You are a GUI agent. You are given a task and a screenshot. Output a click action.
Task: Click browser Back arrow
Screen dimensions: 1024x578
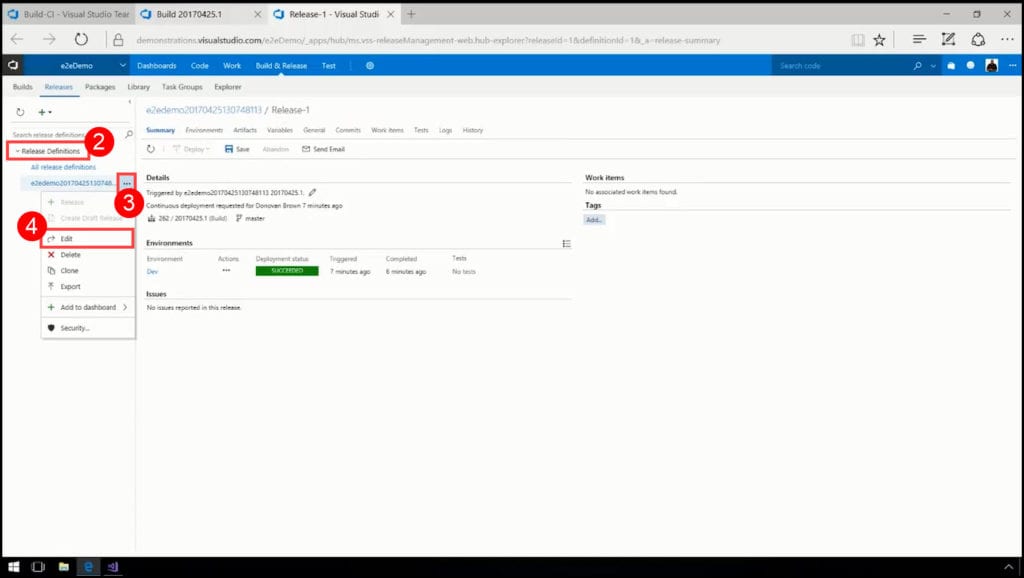click(x=17, y=40)
